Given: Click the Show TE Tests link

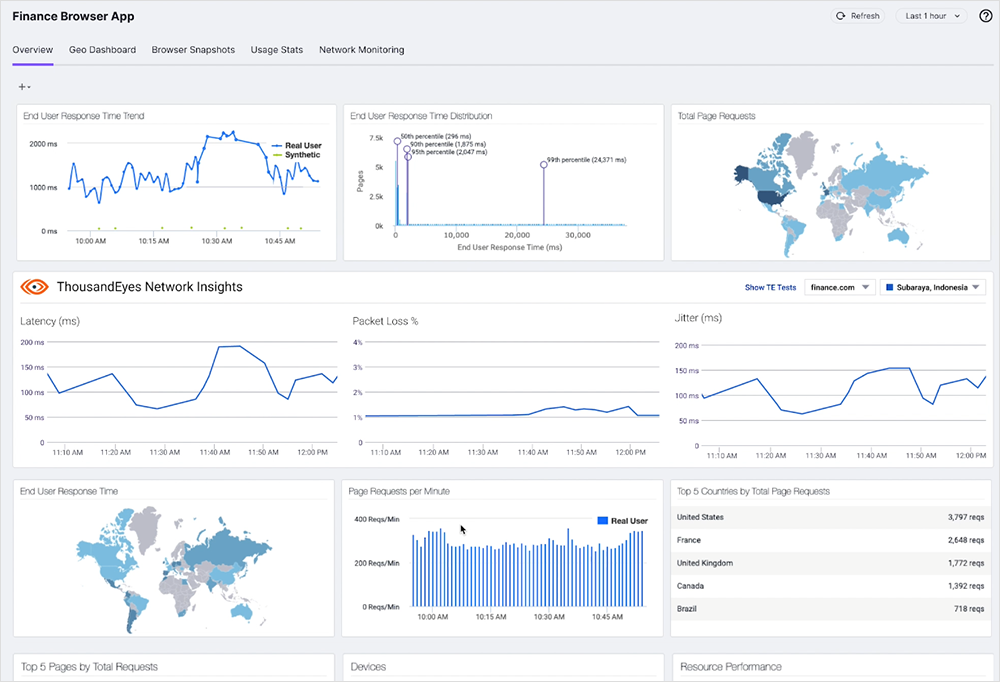Looking at the screenshot, I should [x=770, y=288].
